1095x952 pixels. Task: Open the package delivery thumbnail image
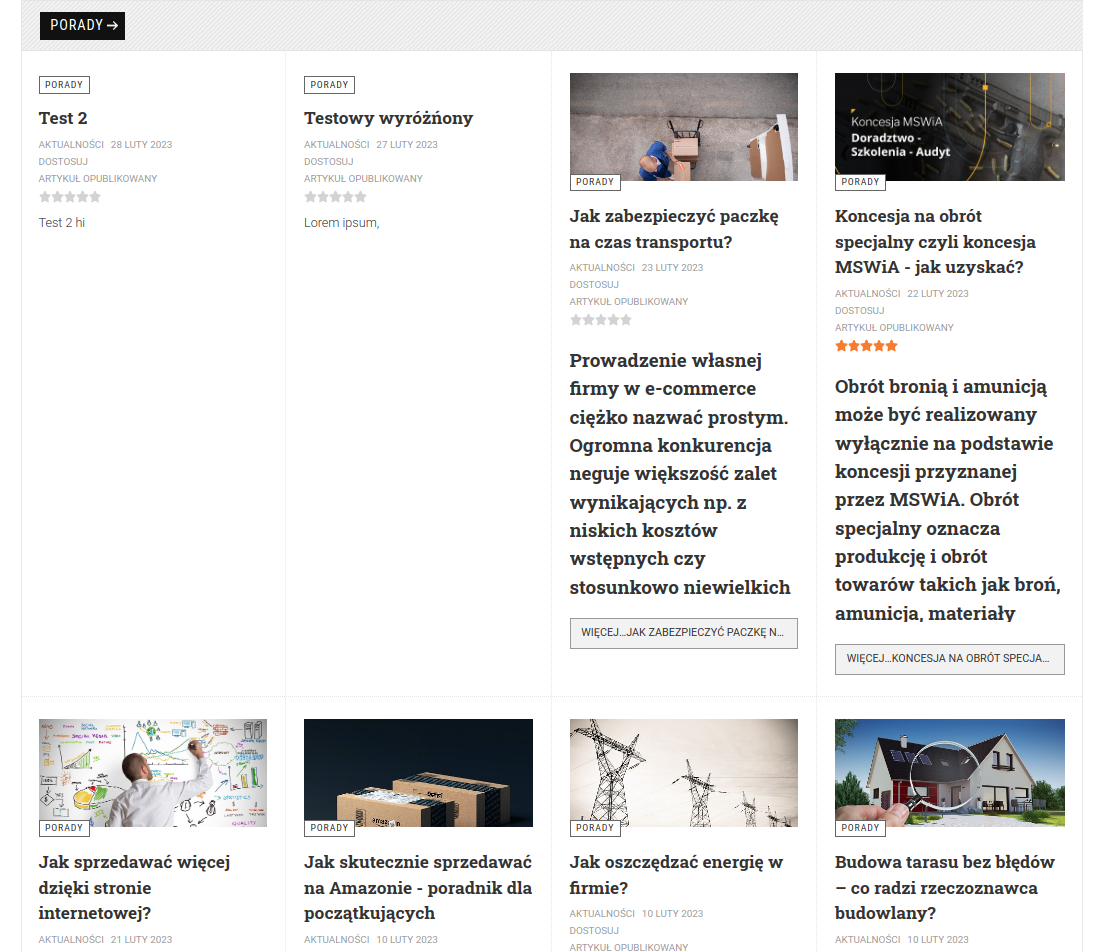pos(684,126)
